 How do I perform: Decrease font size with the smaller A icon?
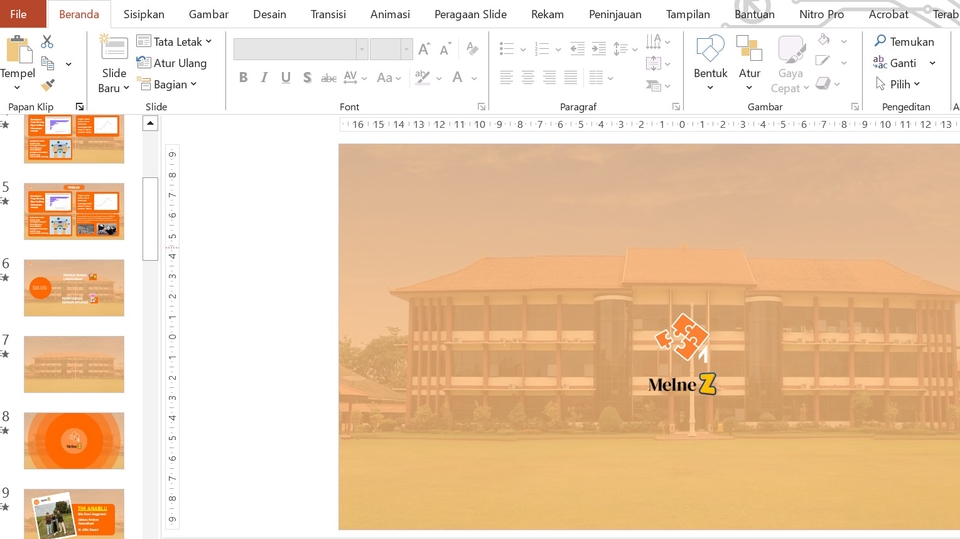pos(445,49)
